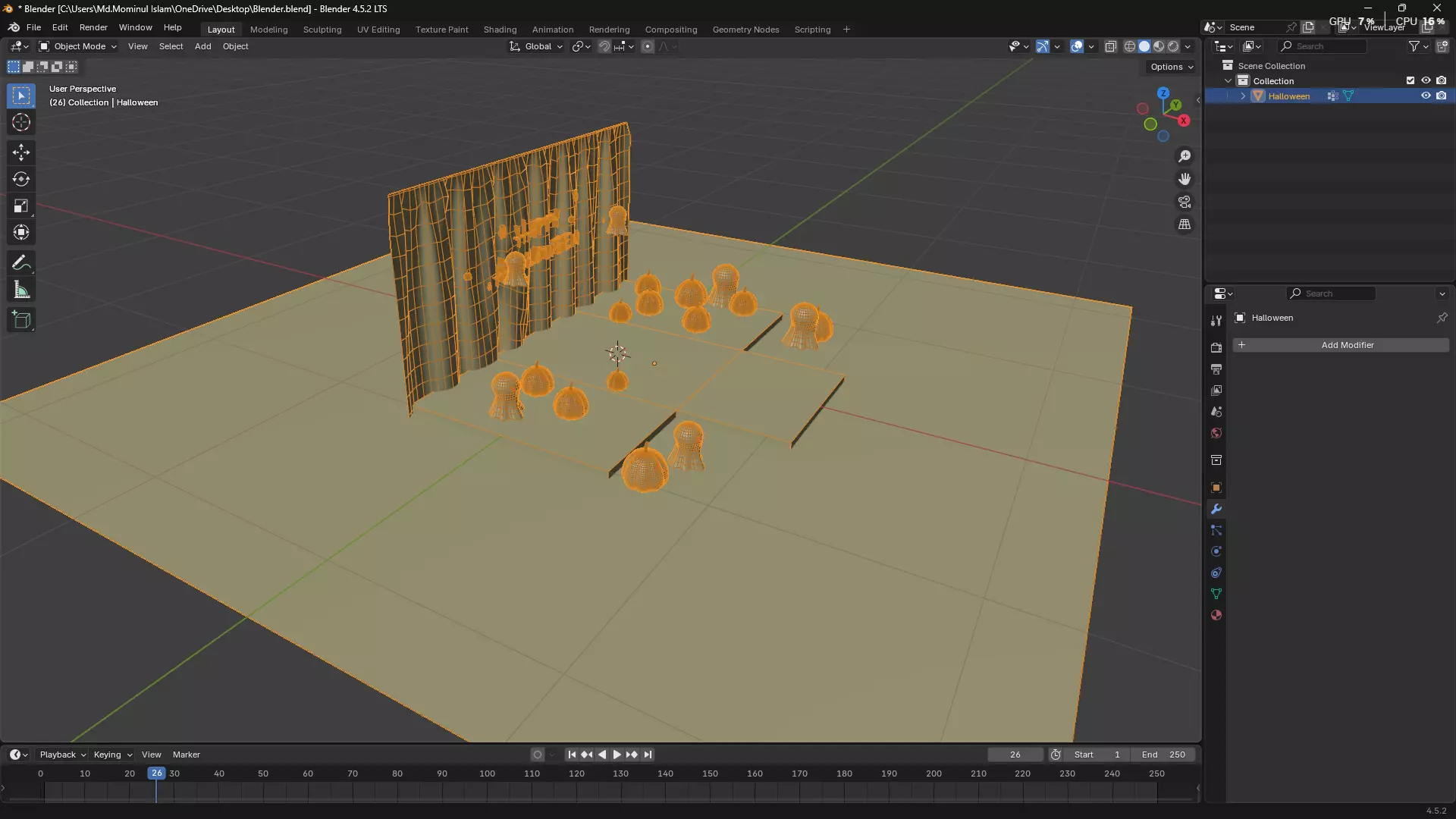
Task: Open the Object Constraints properties tab
Action: (x=1216, y=573)
